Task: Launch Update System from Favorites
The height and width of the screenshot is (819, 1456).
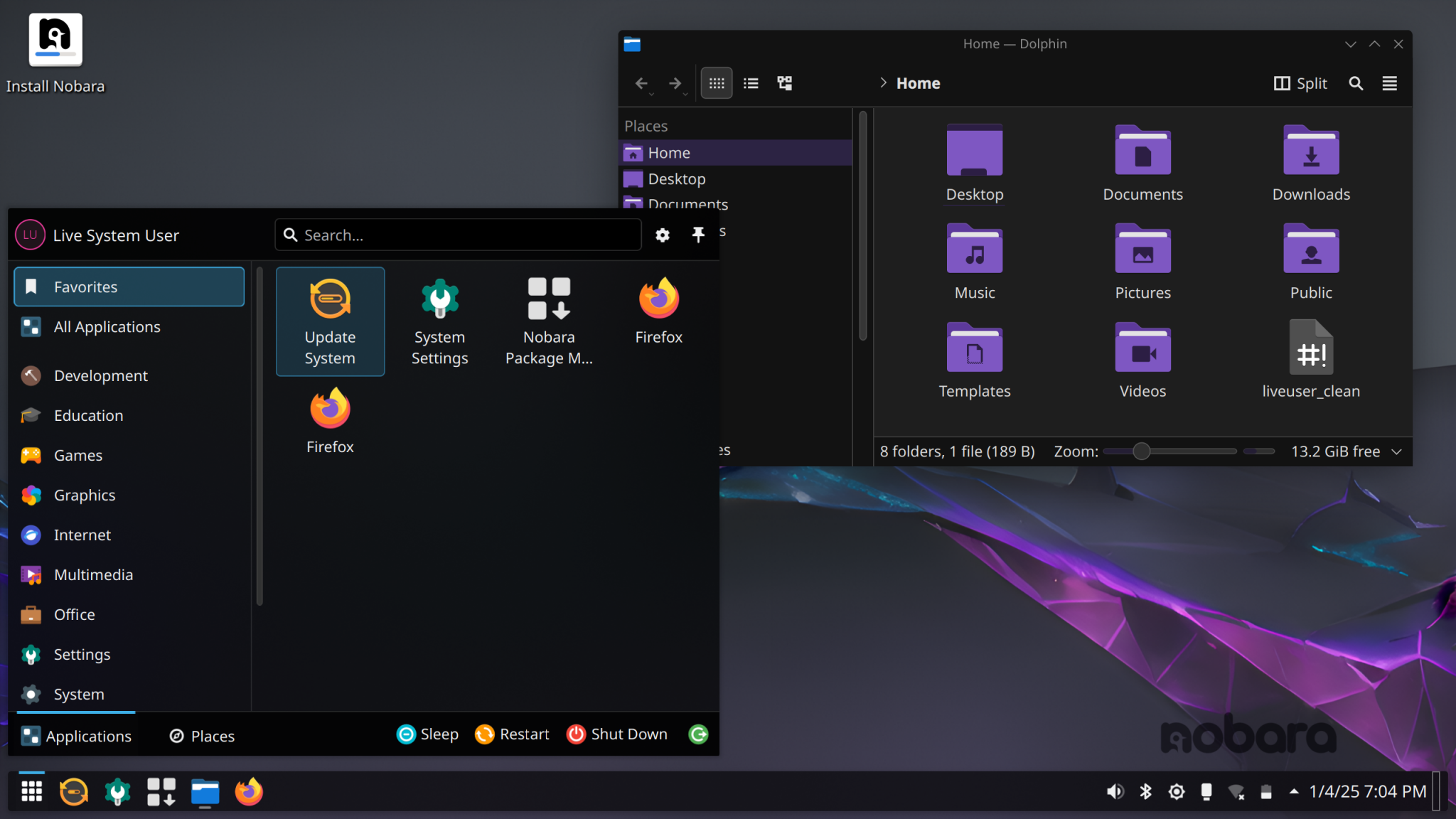Action: [x=330, y=321]
